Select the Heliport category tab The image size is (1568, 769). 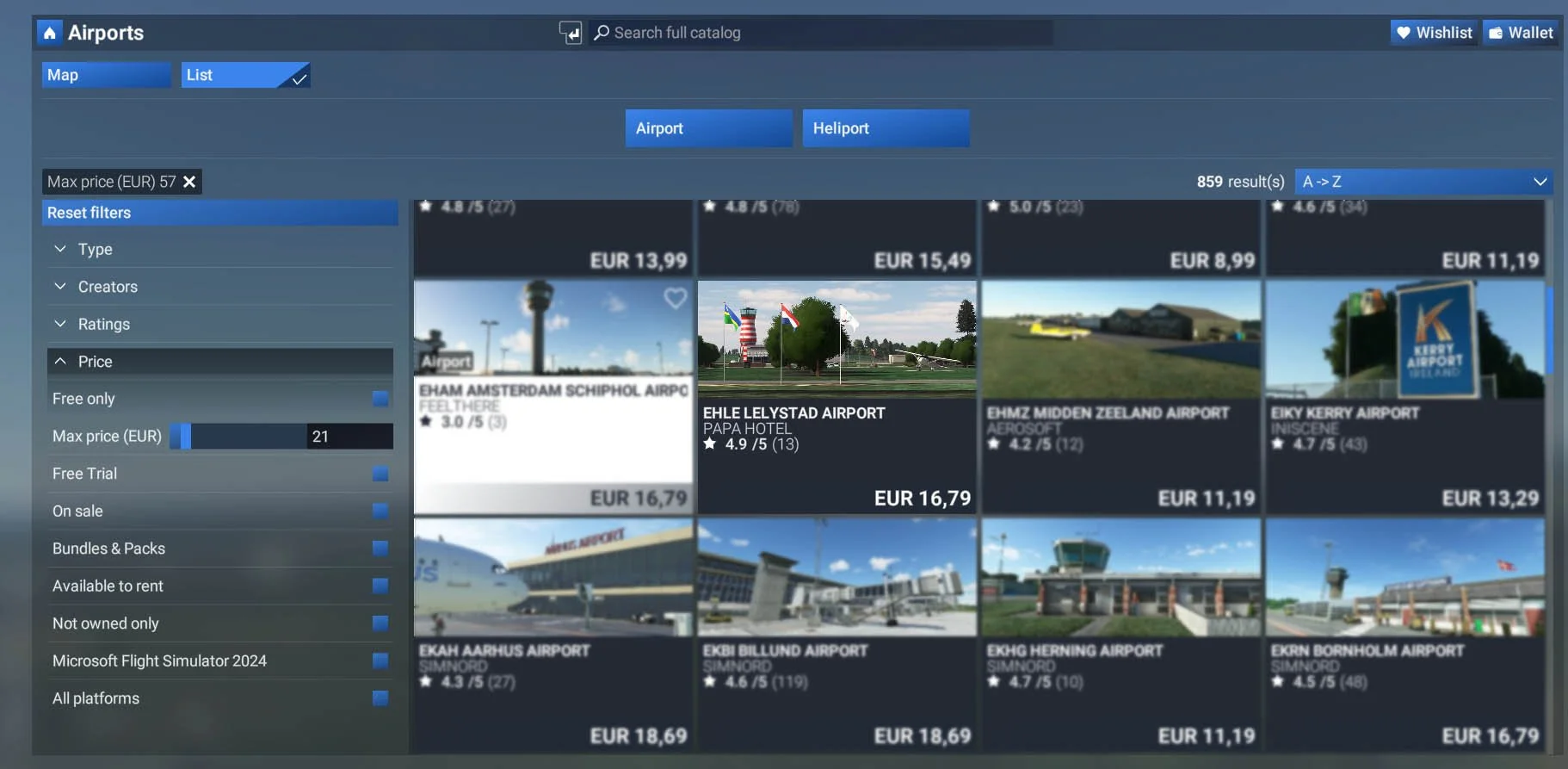click(886, 128)
